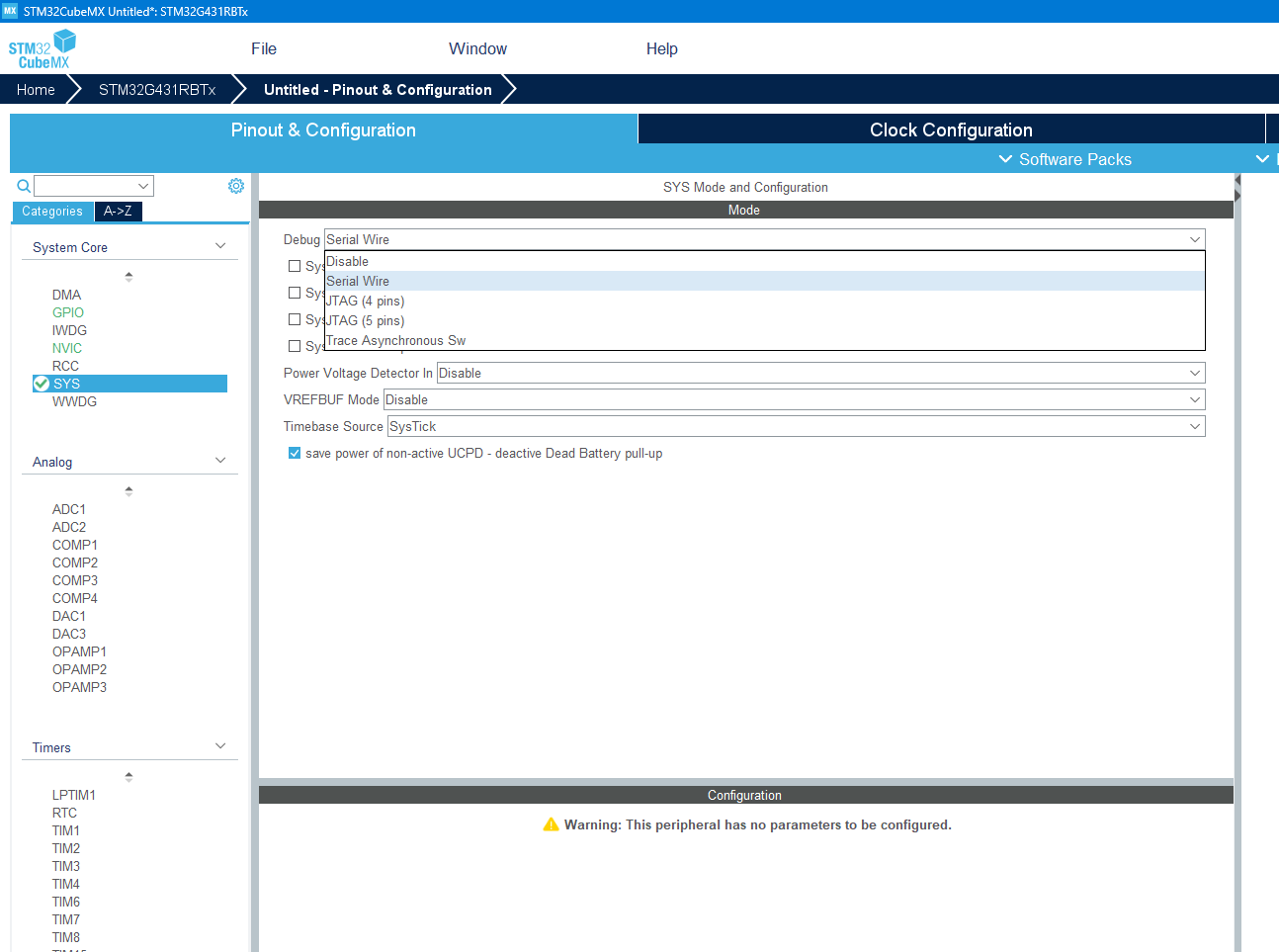The height and width of the screenshot is (952, 1279).
Task: Select Serial Wire in the Debug list
Action: point(764,281)
